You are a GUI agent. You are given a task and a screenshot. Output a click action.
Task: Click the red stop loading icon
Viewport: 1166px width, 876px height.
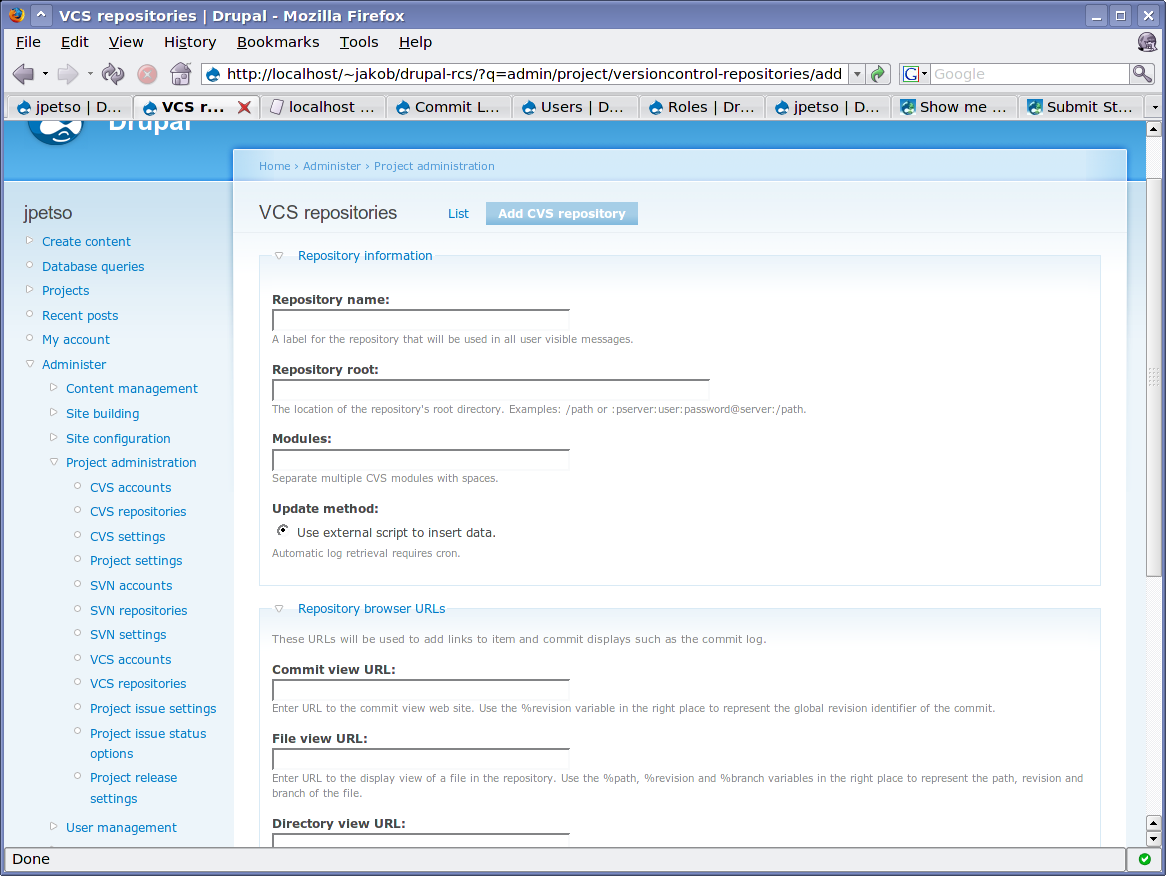click(147, 73)
